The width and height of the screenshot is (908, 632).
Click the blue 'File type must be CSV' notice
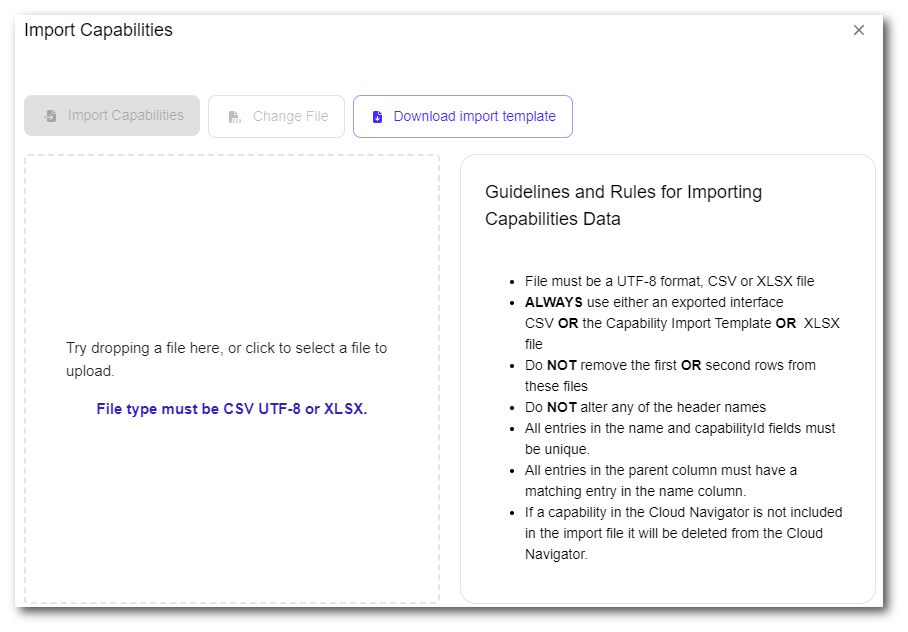coord(232,409)
